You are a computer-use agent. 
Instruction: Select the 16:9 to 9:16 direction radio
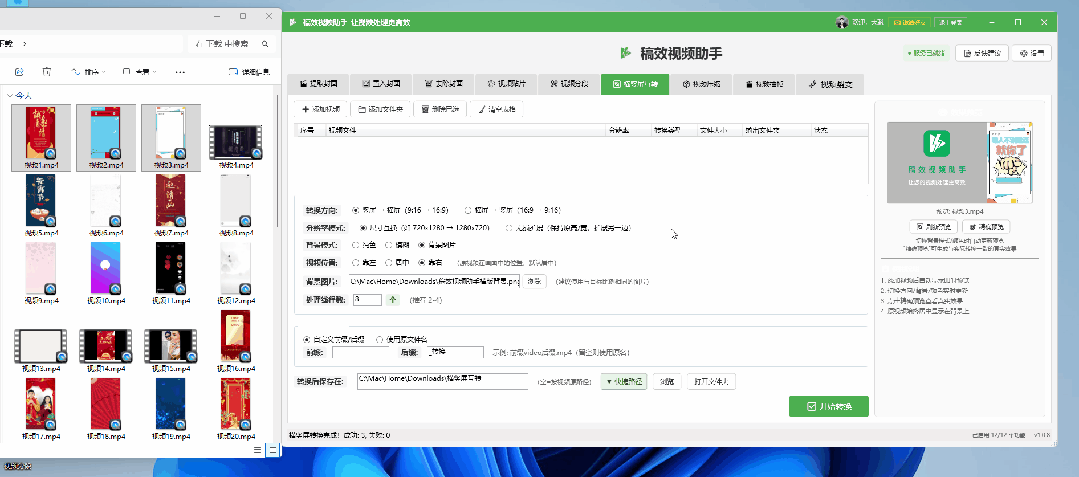tap(468, 211)
